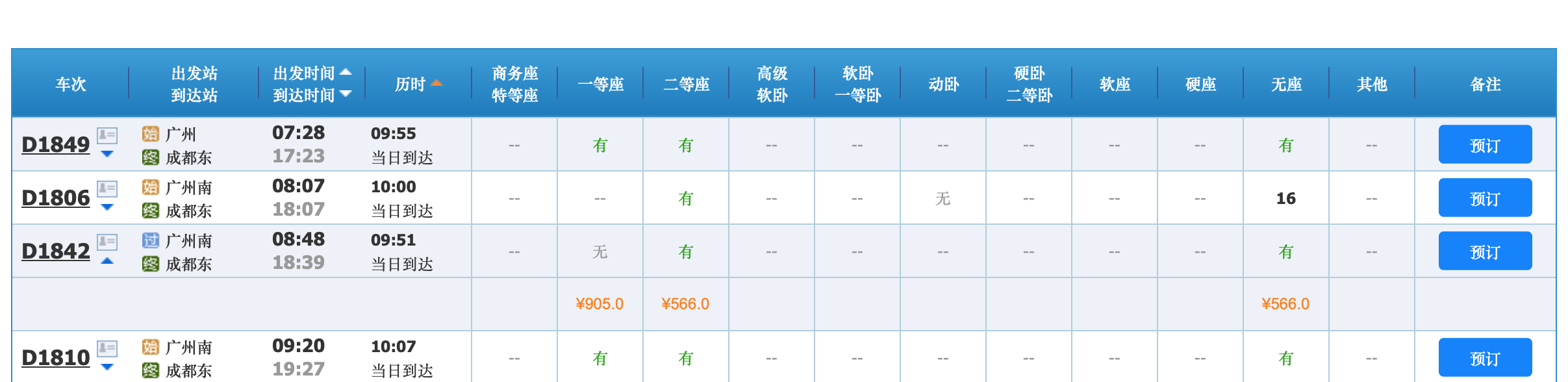Image resolution: width=1568 pixels, height=382 pixels.
Task: Expand price details for train D1810
Action: point(107,367)
